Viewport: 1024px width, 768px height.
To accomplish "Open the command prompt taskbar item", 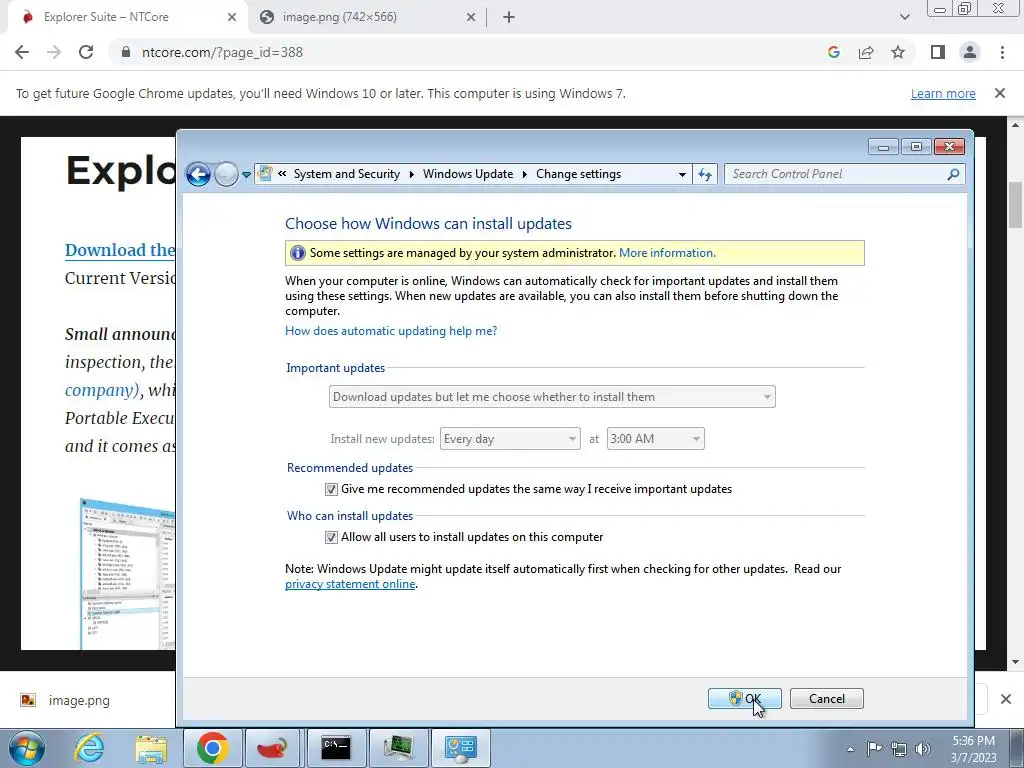I will [336, 748].
